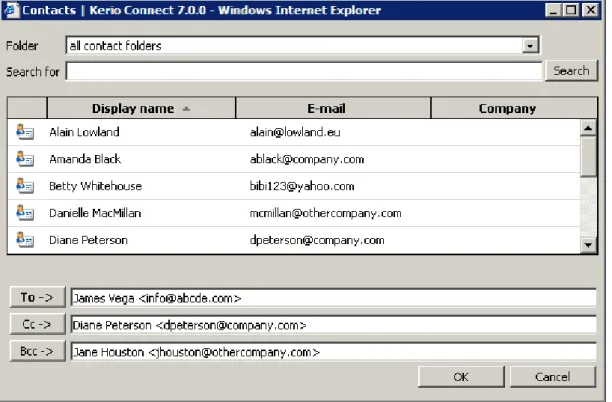The image size is (612, 402).
Task: Click email mcmillan@othercompany.com
Action: pyautogui.click(x=326, y=213)
